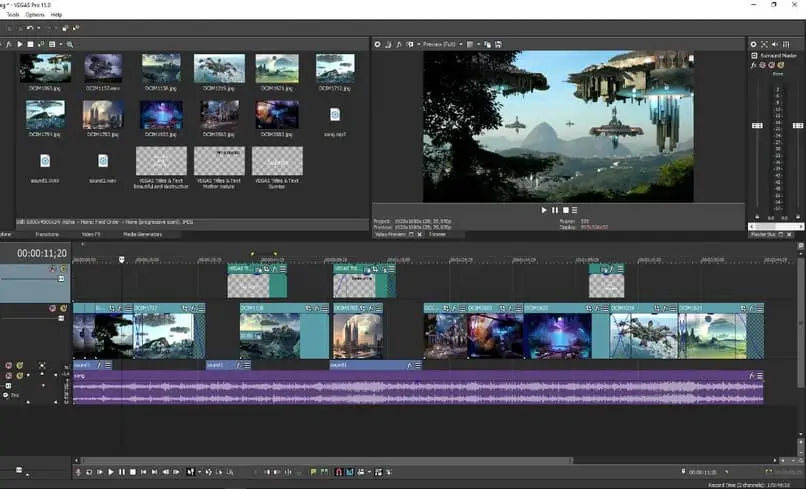Click the Views icon in Project Media toolbar

click(x=52, y=44)
